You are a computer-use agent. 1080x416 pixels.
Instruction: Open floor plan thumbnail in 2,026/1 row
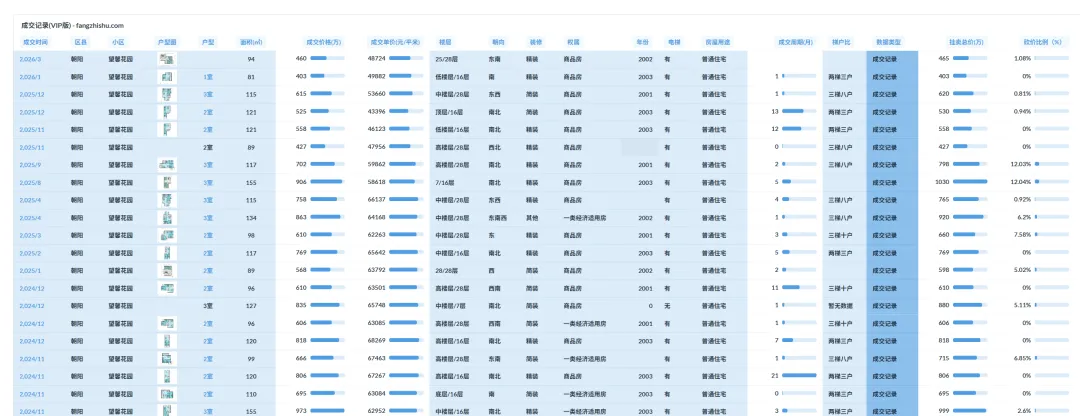pos(167,76)
